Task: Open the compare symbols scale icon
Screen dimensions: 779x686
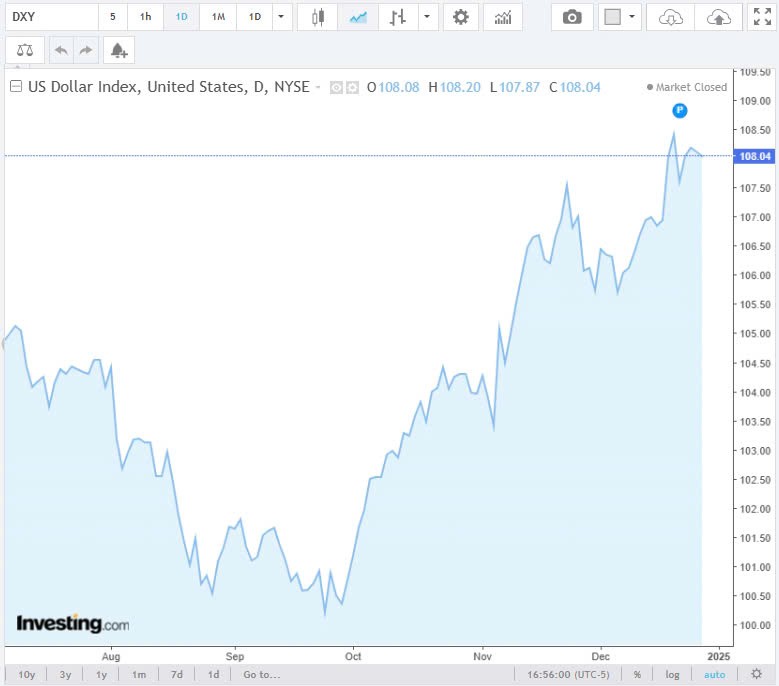Action: pyautogui.click(x=25, y=50)
